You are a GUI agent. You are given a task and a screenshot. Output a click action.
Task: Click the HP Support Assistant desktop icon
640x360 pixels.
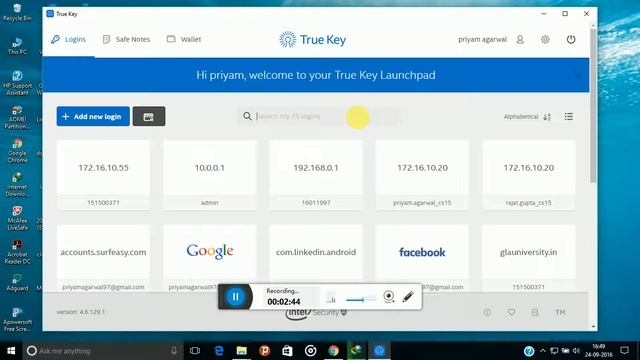[17, 83]
